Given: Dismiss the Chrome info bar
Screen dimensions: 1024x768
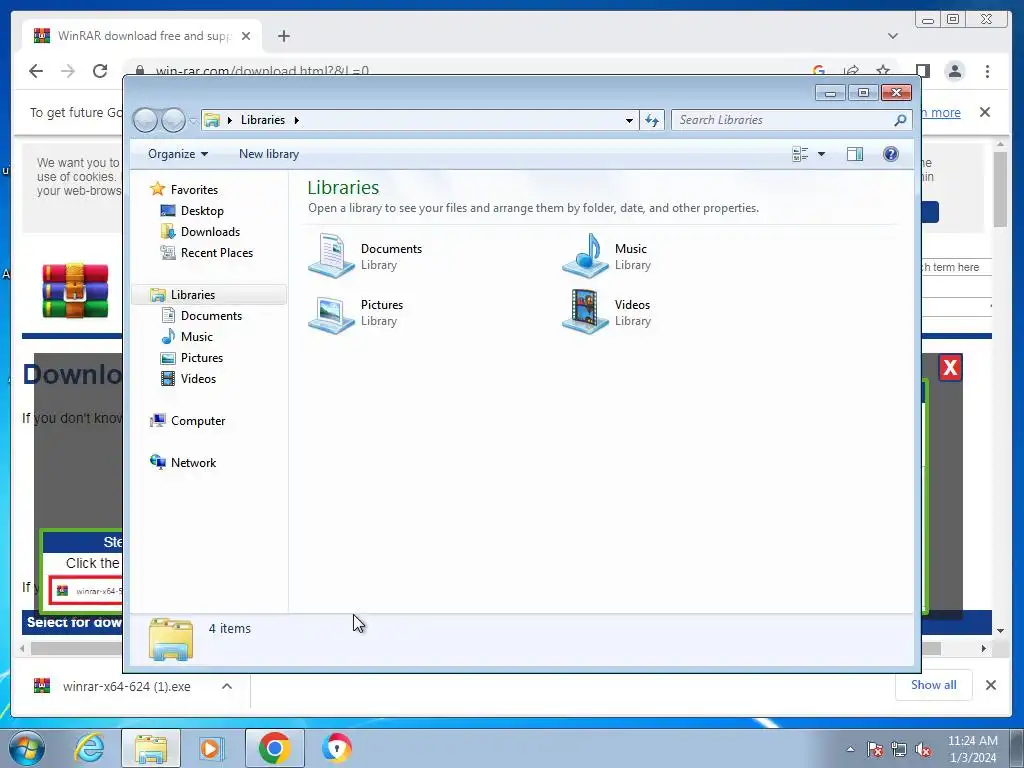Looking at the screenshot, I should point(985,112).
